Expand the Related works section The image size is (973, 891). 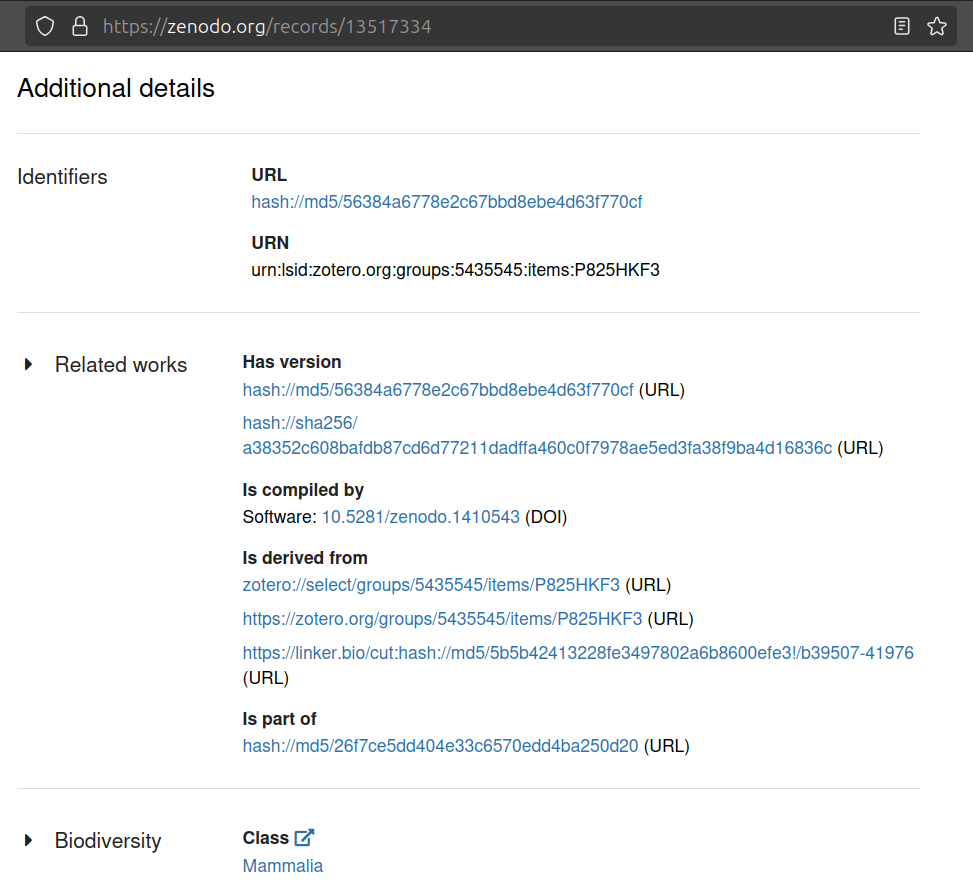(28, 364)
